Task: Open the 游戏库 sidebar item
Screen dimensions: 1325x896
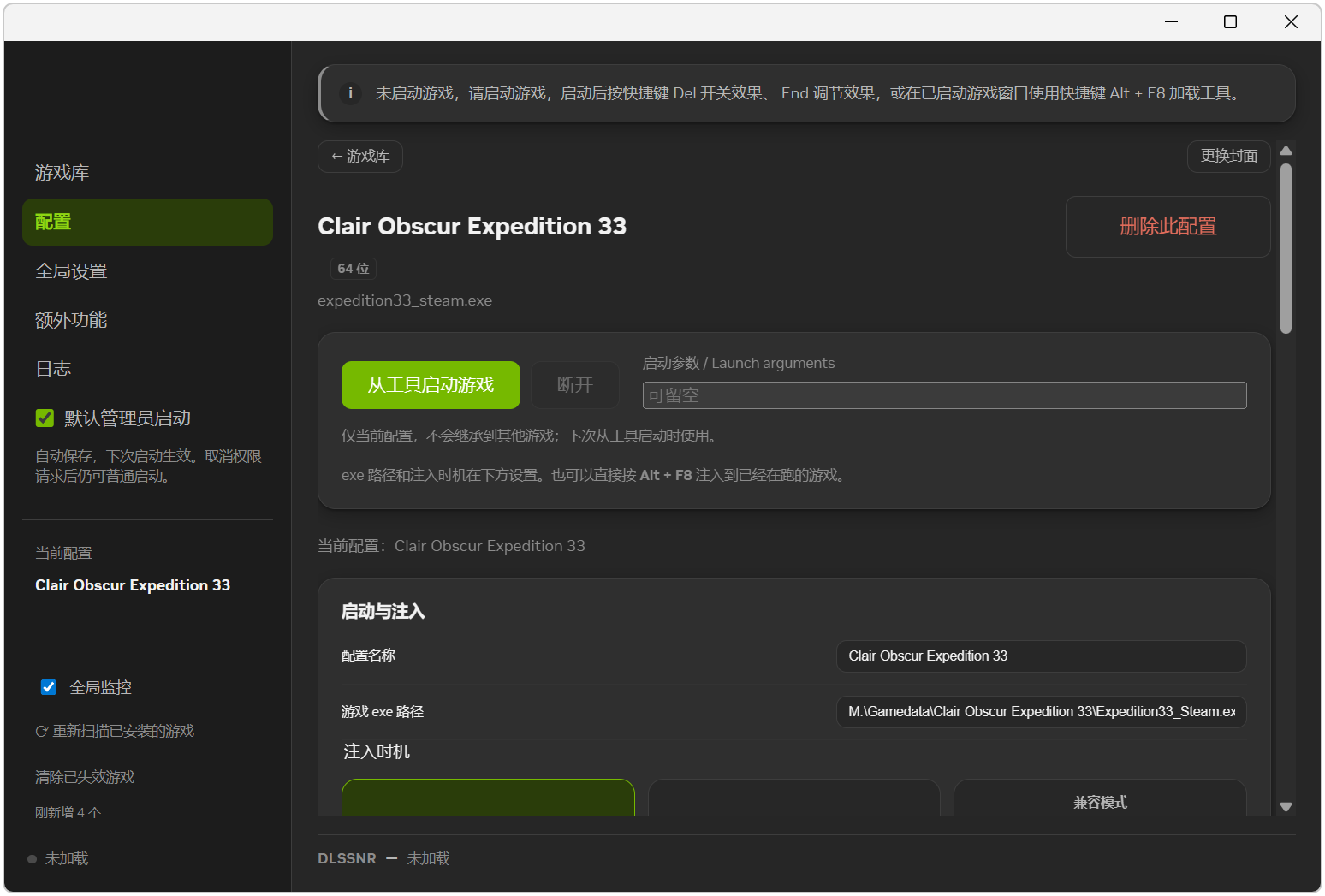Action: [x=147, y=173]
